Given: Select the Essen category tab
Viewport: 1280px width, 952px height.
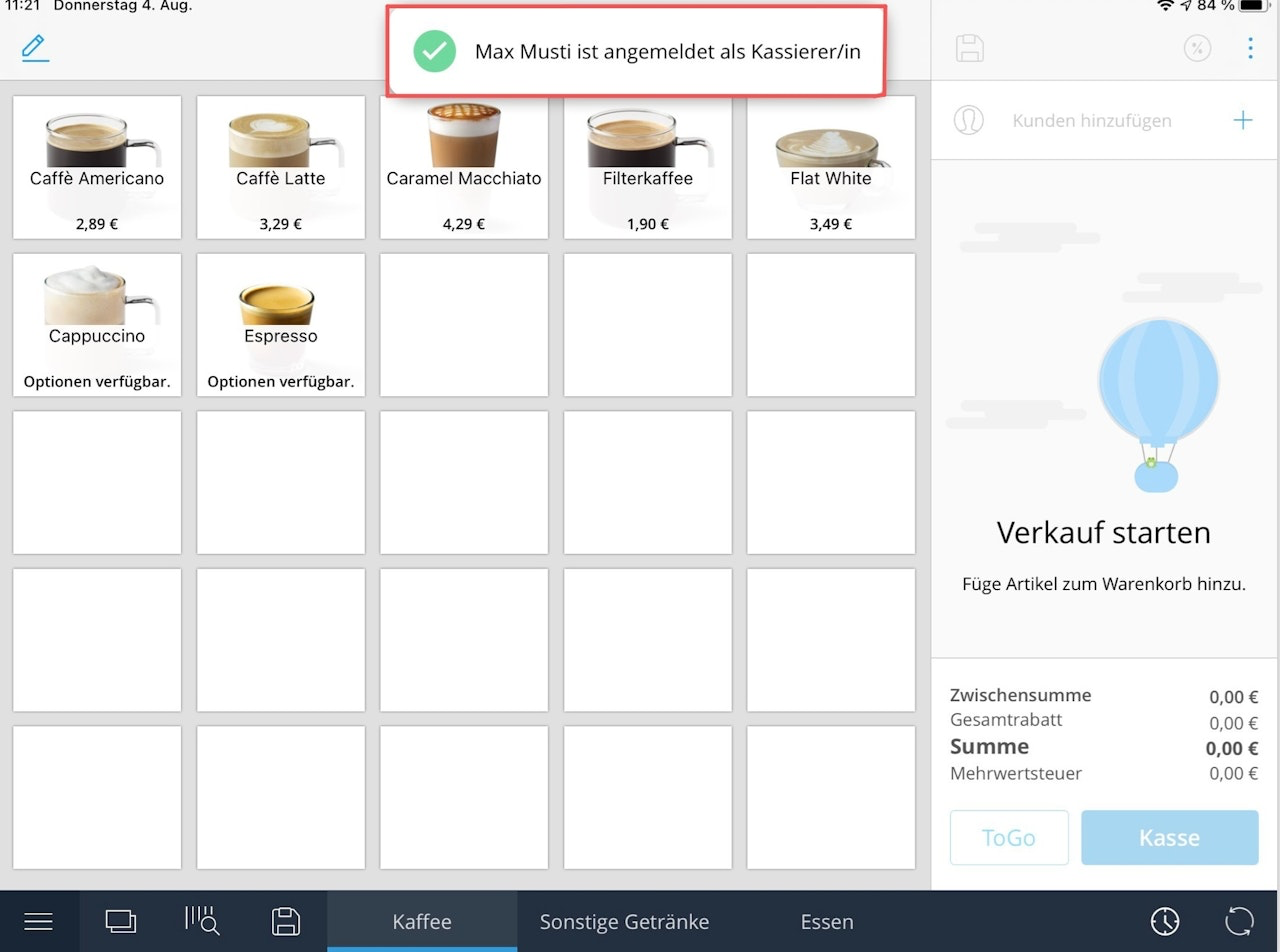Looking at the screenshot, I should 827,921.
